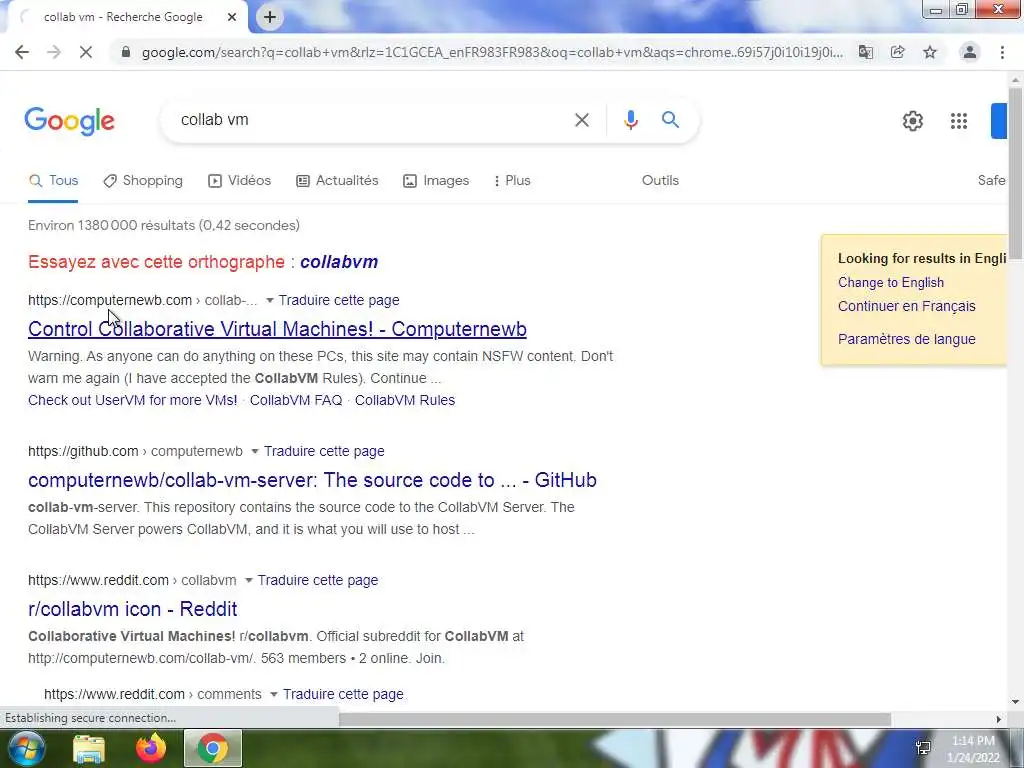Switch to the Shopping tab
1024x768 pixels.
[143, 181]
